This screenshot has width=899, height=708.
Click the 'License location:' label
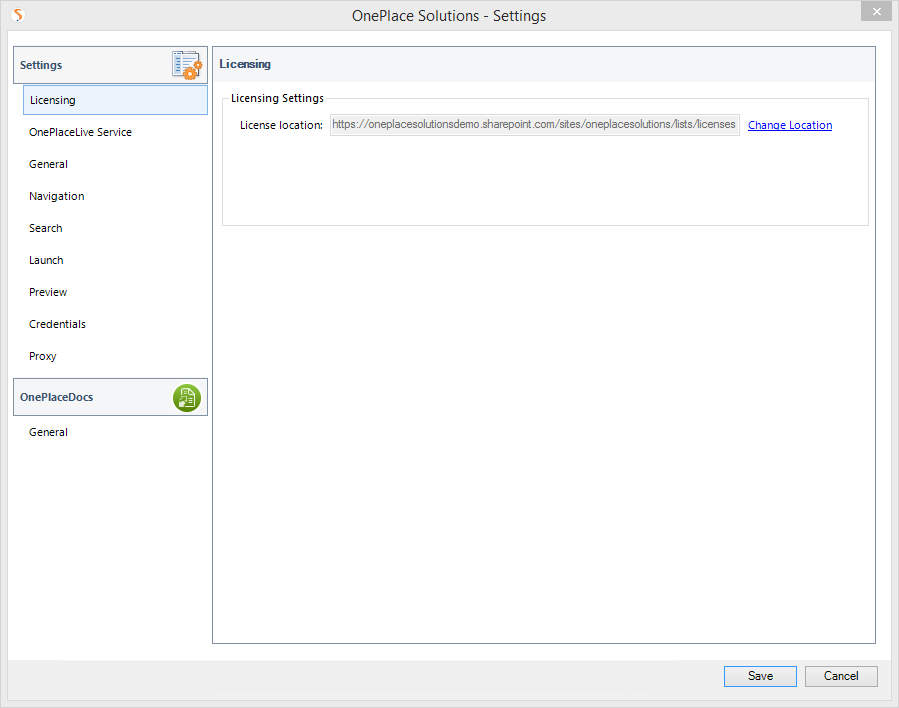[x=281, y=126]
